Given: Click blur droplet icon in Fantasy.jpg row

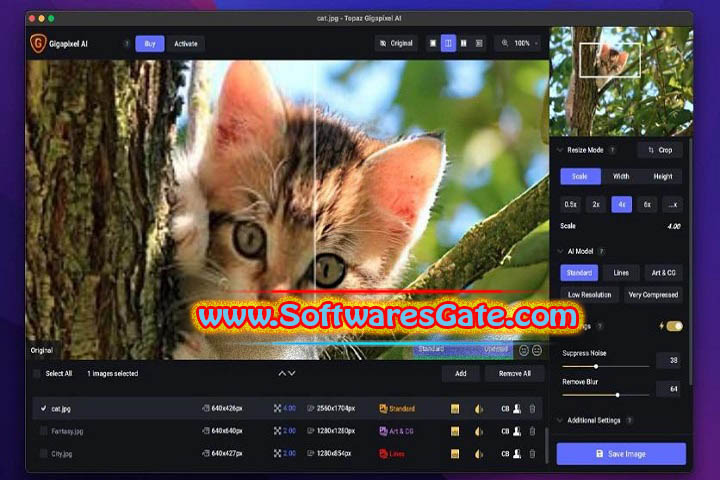Looking at the screenshot, I should click(x=478, y=431).
